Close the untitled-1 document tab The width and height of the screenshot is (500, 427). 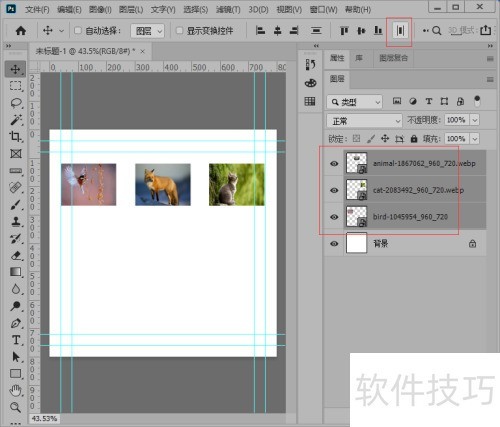coord(143,51)
